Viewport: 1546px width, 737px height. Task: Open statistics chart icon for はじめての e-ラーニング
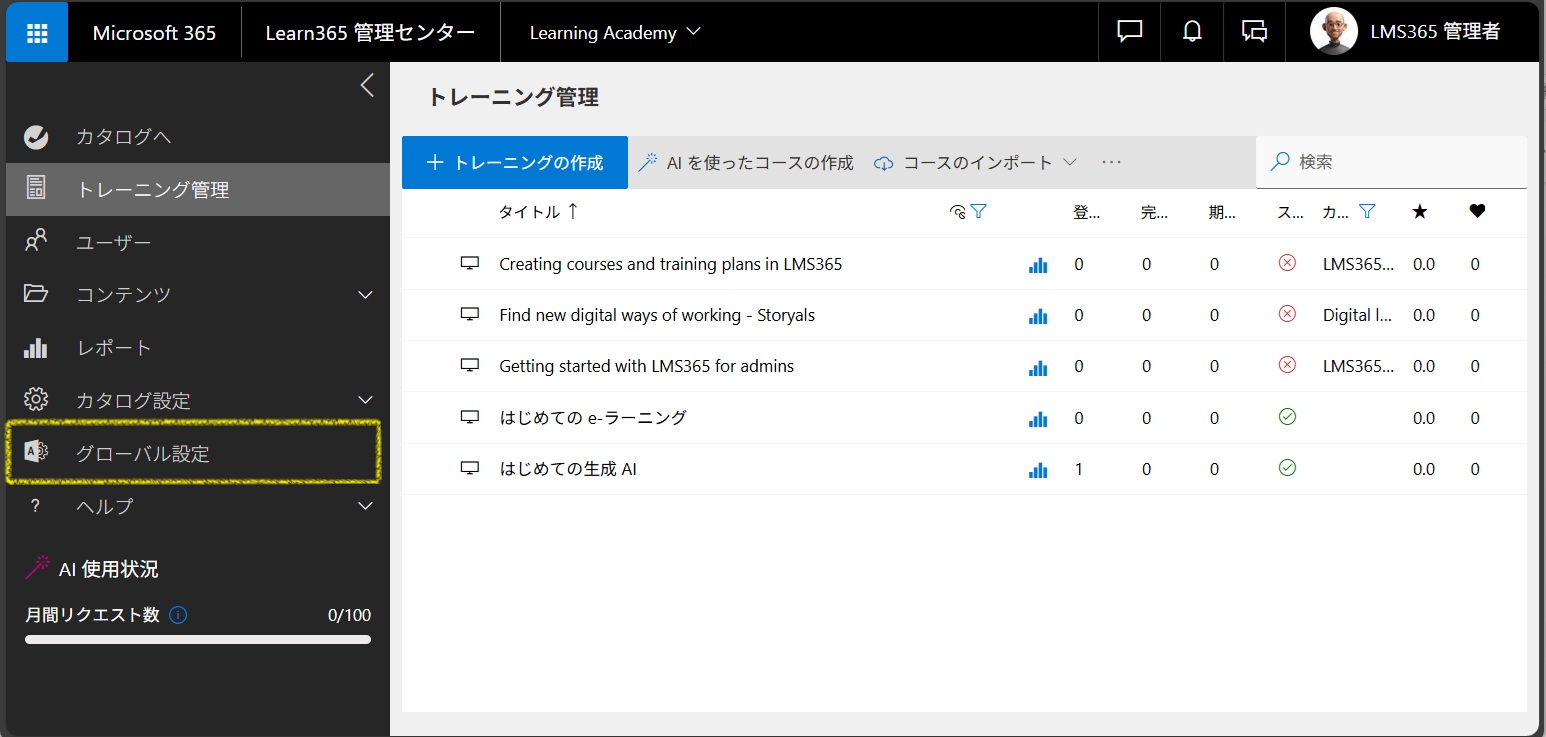[1038, 418]
